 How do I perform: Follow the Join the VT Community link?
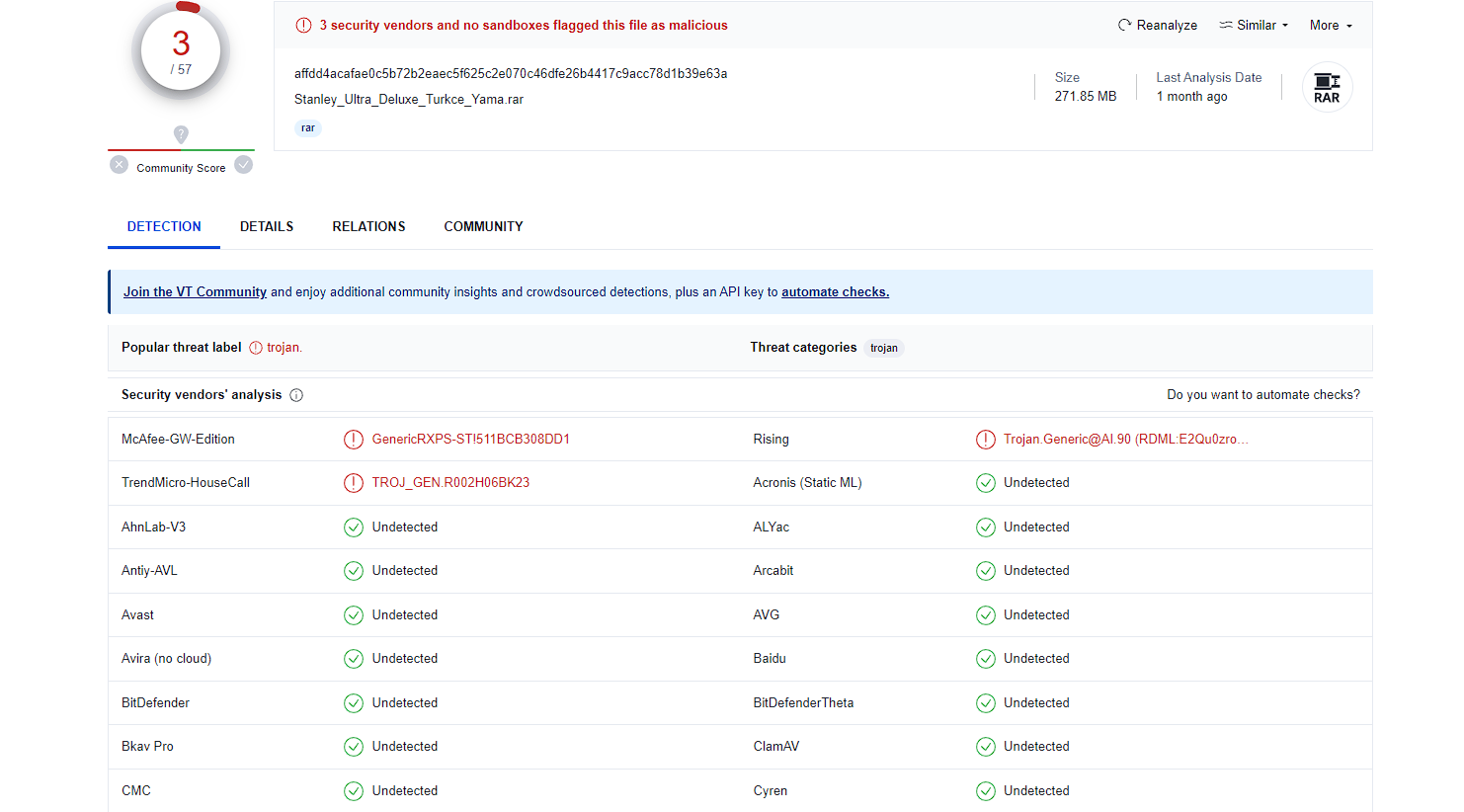195,292
